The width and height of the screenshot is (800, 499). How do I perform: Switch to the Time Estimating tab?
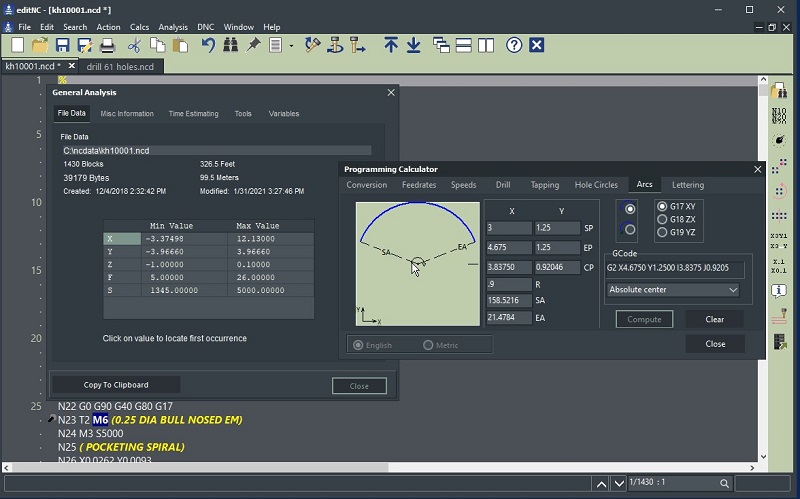pos(193,114)
